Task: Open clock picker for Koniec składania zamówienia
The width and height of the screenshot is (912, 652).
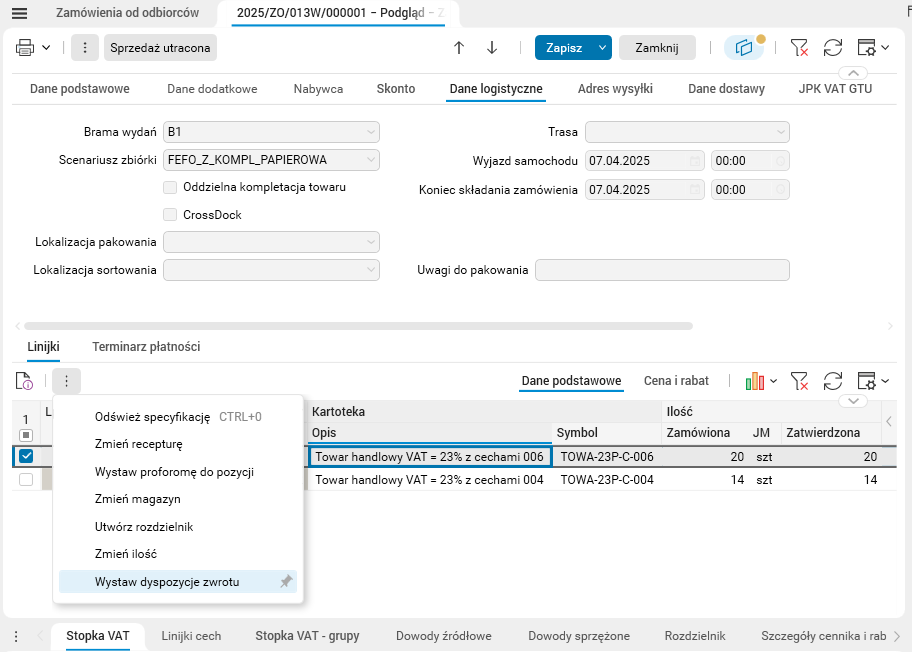Action: tap(781, 190)
